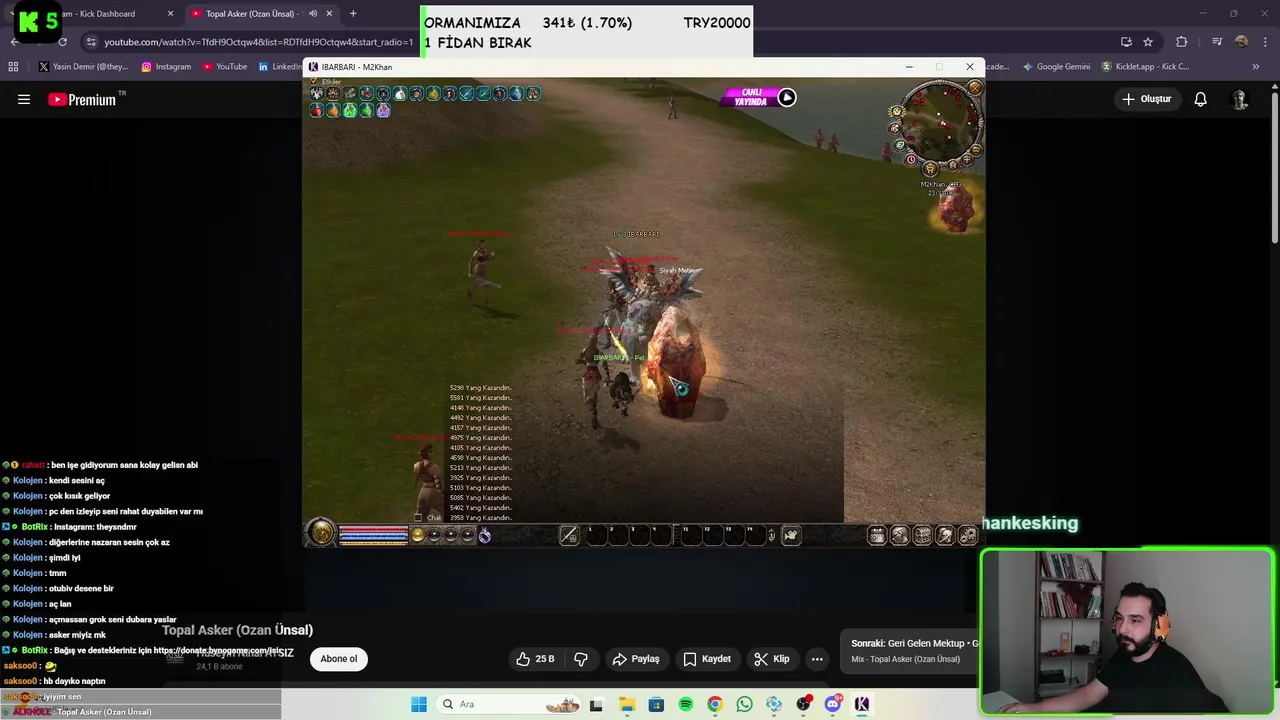The width and height of the screenshot is (1280, 720).
Task: Open the YouTube account avatar menu
Action: pos(1239,99)
